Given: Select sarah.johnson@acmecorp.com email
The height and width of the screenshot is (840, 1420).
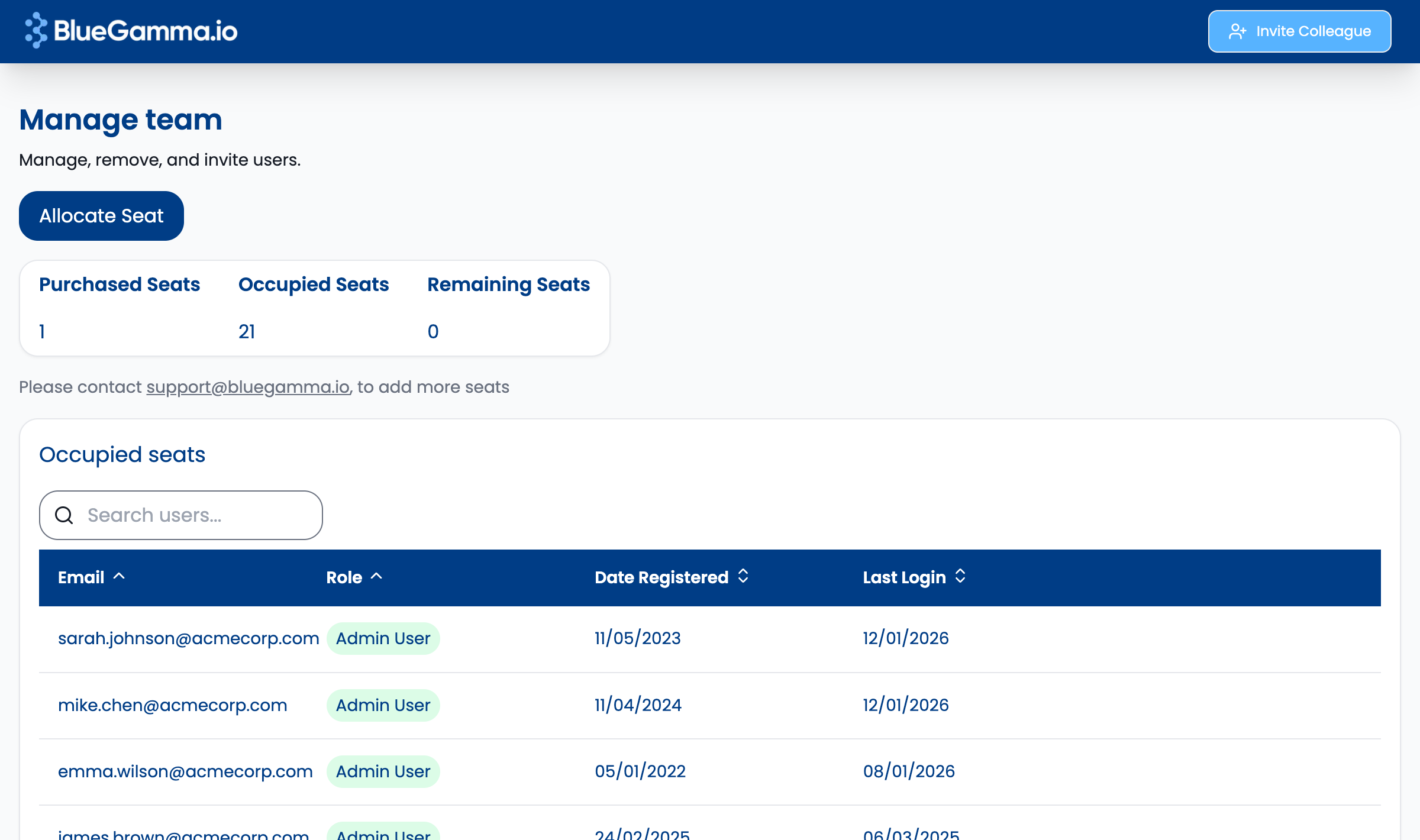Looking at the screenshot, I should 189,638.
